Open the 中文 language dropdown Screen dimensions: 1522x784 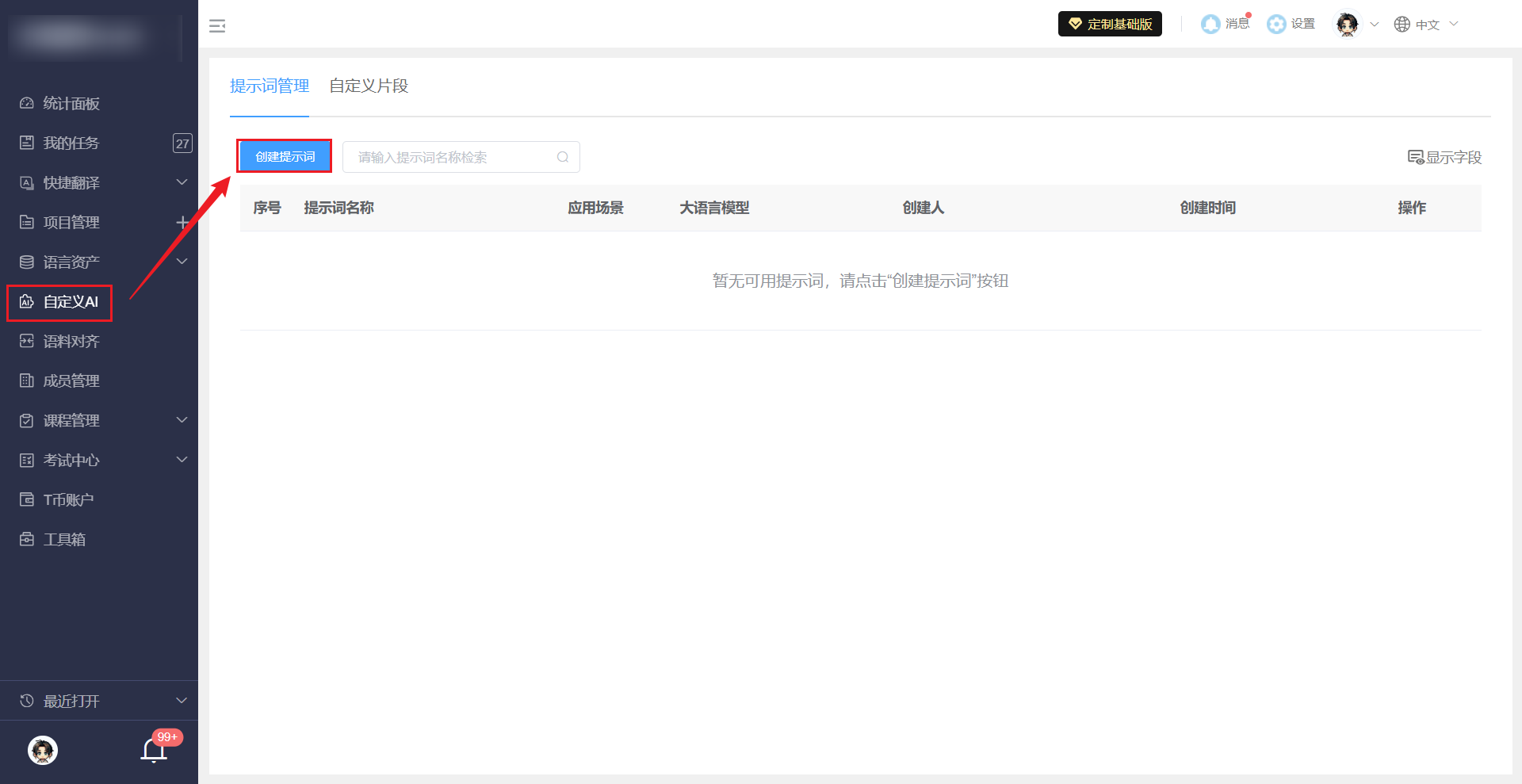1427,25
